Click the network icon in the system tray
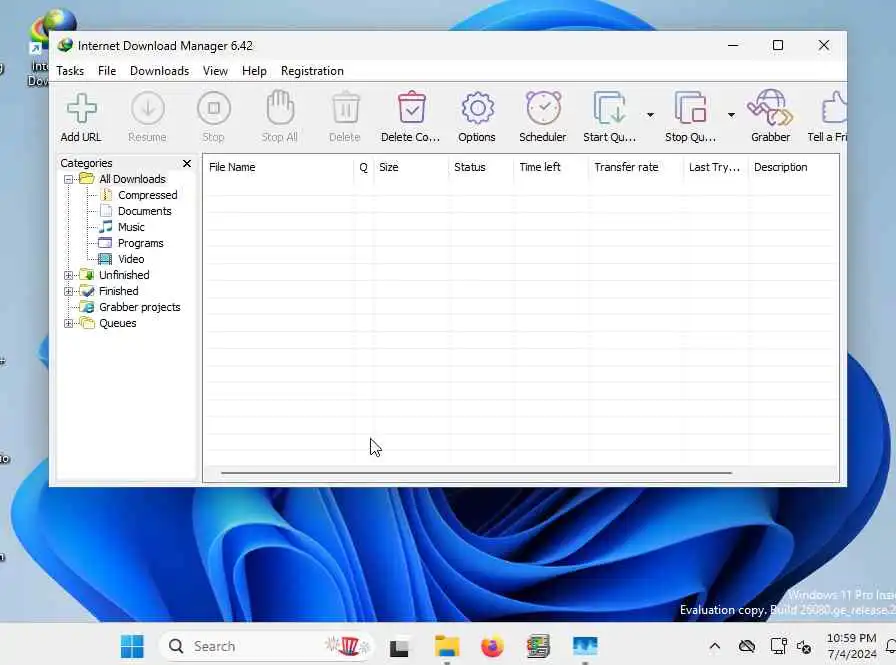Screen dimensions: 896x665 (x=779, y=646)
